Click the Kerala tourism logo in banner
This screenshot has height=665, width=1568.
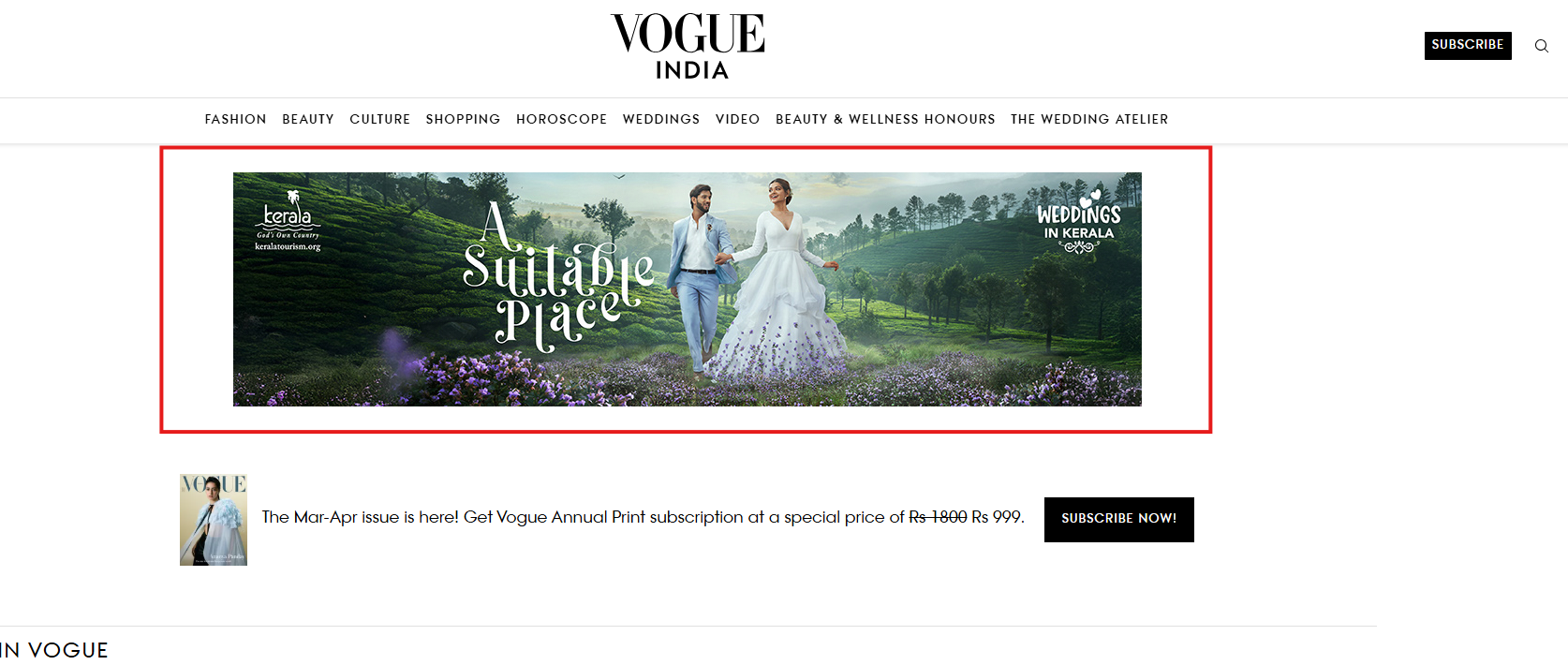(288, 221)
